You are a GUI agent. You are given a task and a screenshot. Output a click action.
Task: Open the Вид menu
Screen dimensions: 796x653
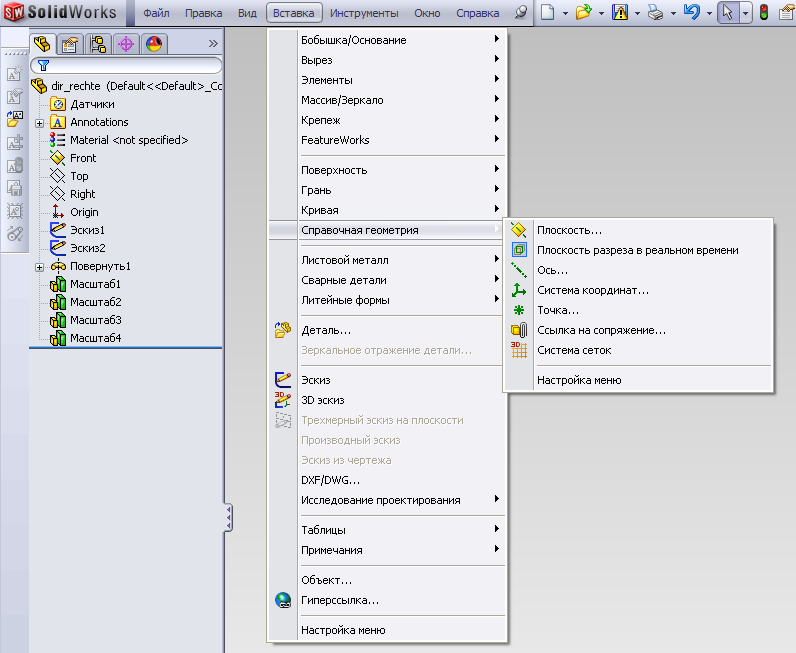tap(247, 13)
